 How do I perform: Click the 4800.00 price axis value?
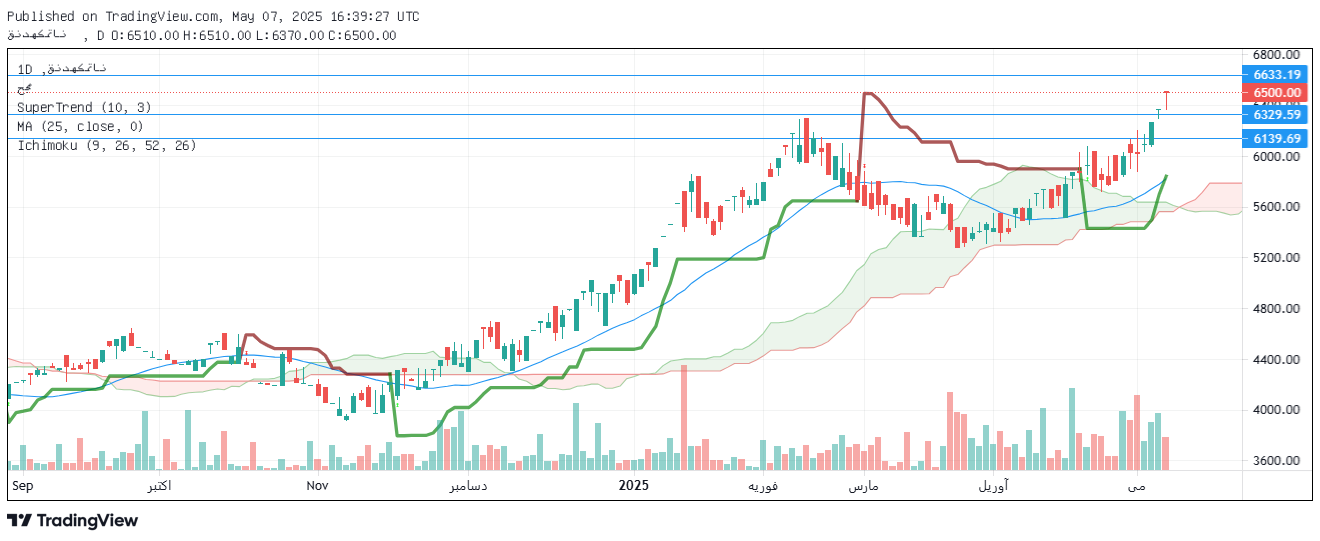click(1276, 309)
